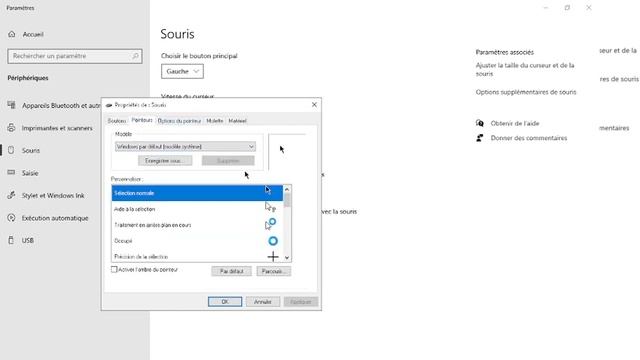The width and height of the screenshot is (640, 360).
Task: Open the 'Gauche' primary button dropdown
Action: click(x=182, y=71)
